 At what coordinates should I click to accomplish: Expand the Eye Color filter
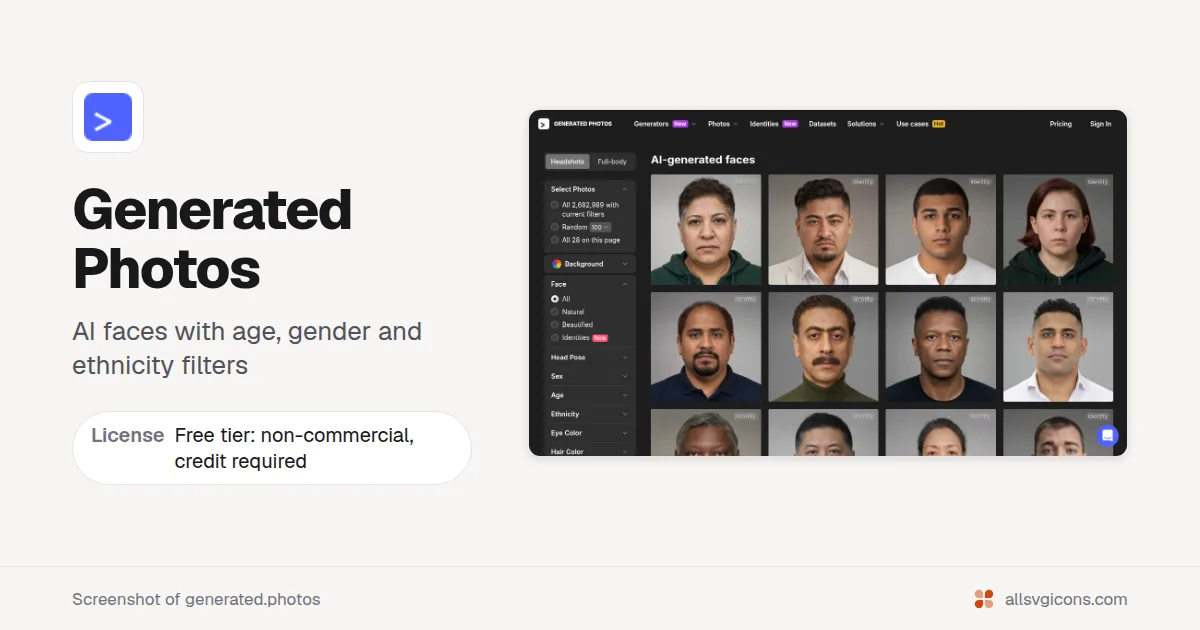click(x=590, y=433)
